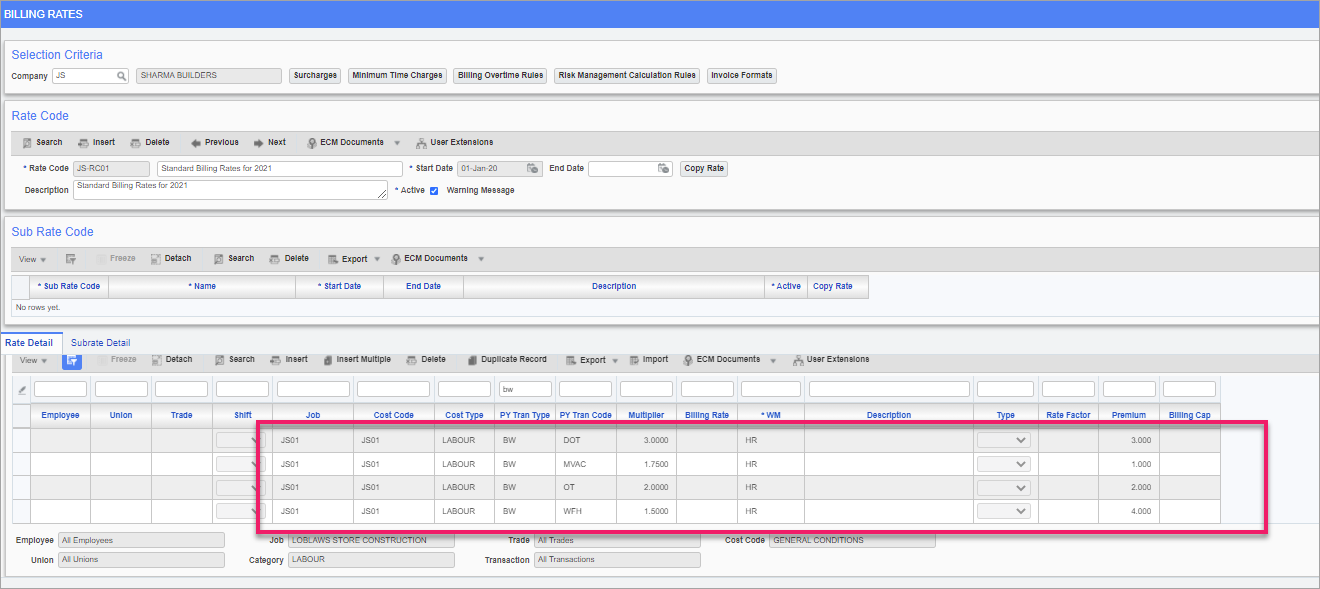Open ECM Documents in Rate Detail toolbar
This screenshot has height=589, width=1320.
[x=721, y=359]
